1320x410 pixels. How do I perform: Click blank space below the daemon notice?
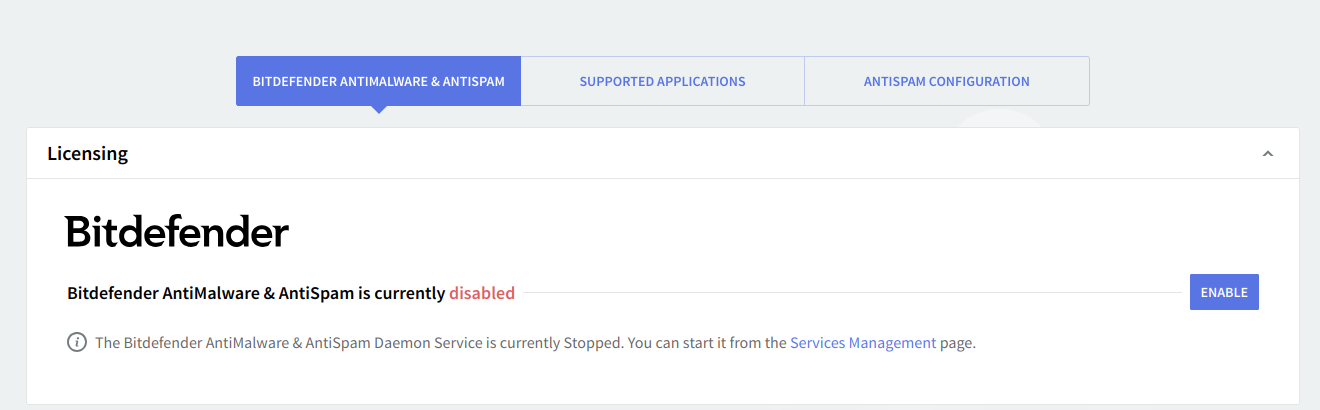[x=660, y=382]
